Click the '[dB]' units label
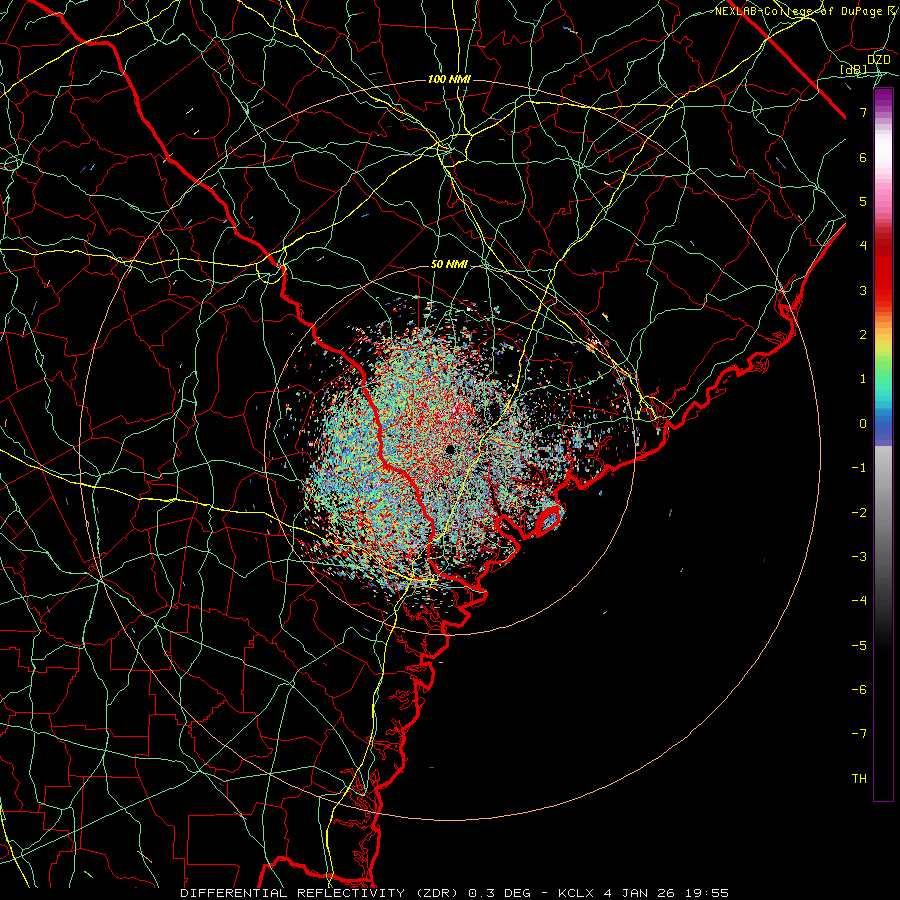The image size is (900, 900). 854,69
